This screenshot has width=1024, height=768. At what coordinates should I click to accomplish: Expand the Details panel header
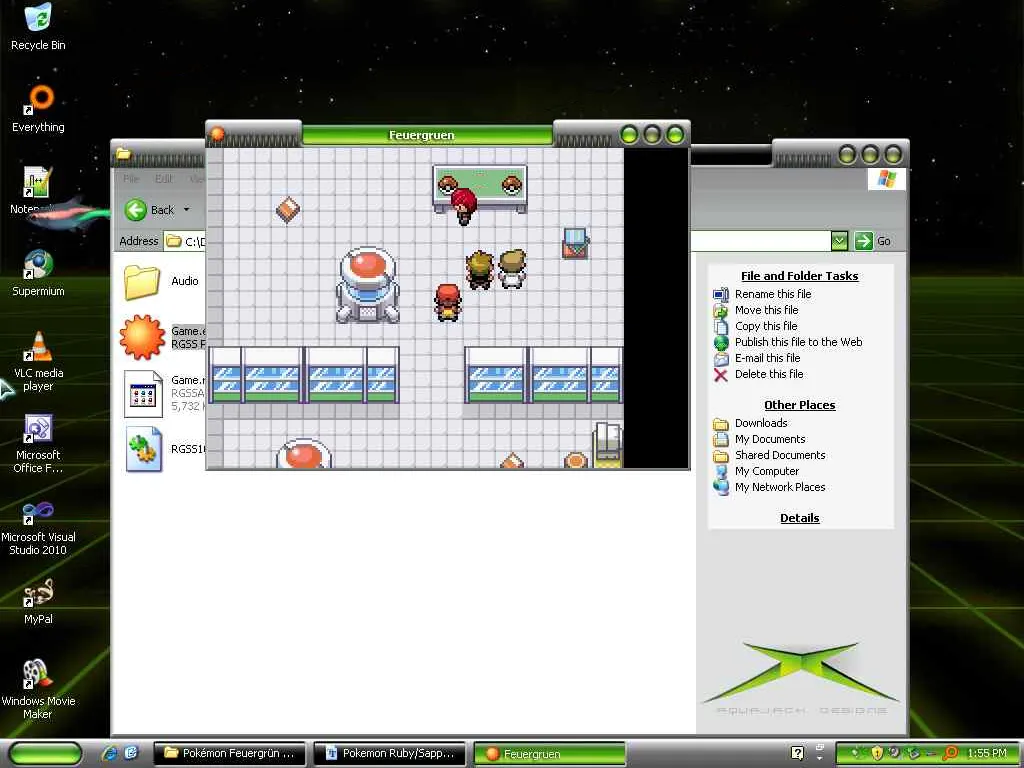coord(799,518)
